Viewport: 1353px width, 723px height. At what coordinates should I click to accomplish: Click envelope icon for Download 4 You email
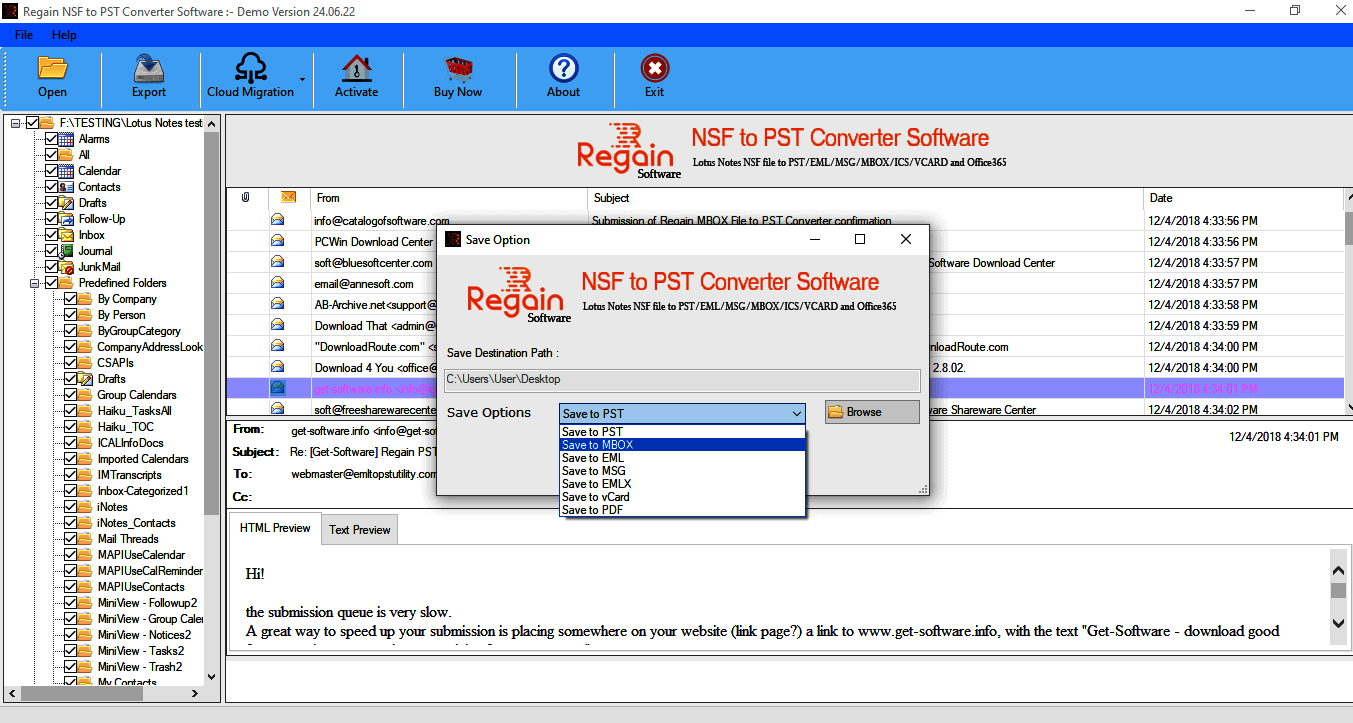pos(278,367)
